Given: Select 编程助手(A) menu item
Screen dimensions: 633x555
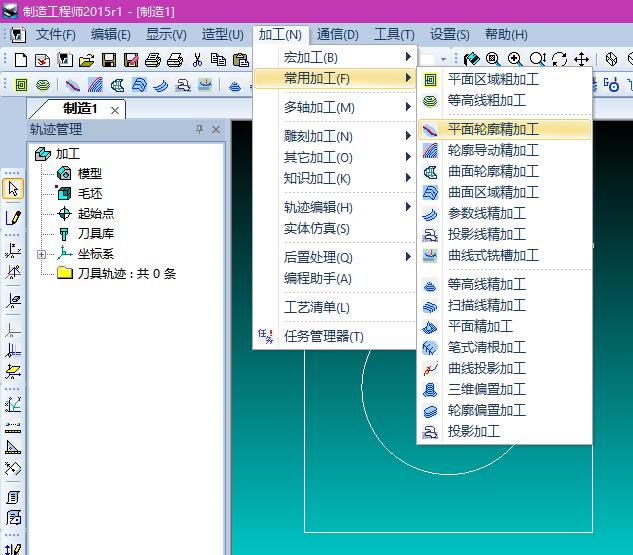Looking at the screenshot, I should [335, 278].
